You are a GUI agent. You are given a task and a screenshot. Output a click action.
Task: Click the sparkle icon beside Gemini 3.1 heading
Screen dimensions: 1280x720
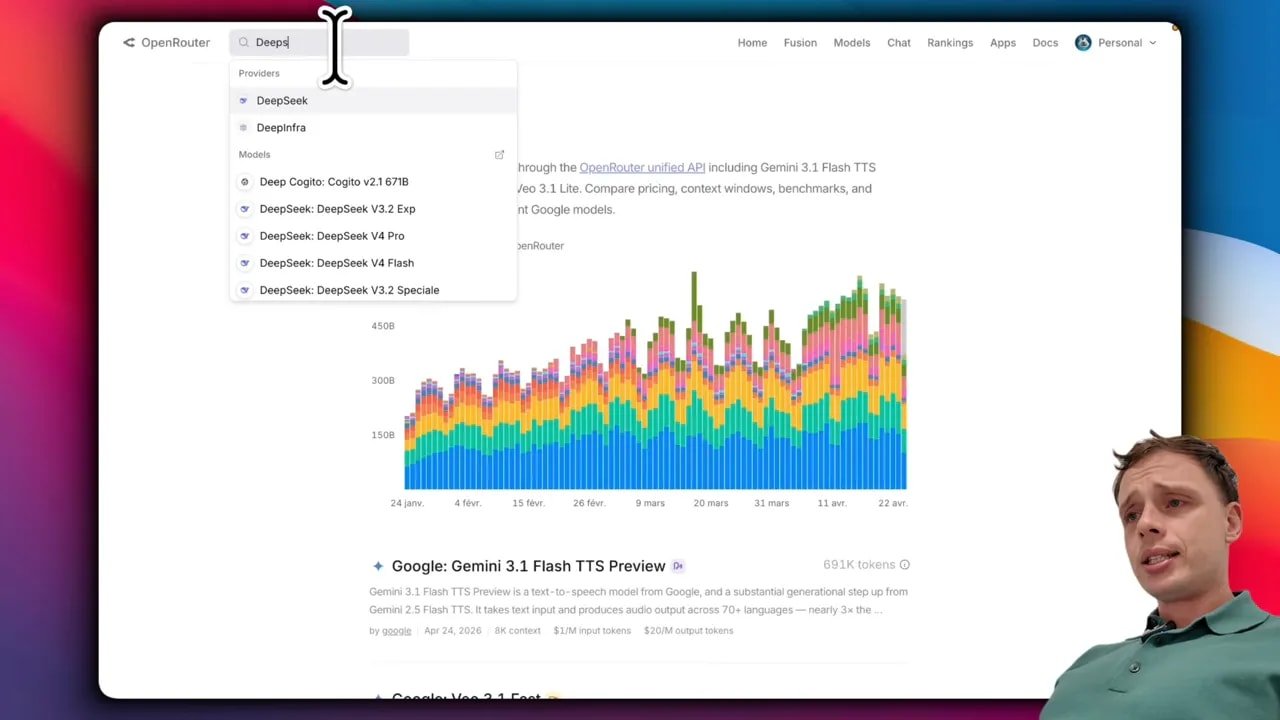click(x=377, y=565)
